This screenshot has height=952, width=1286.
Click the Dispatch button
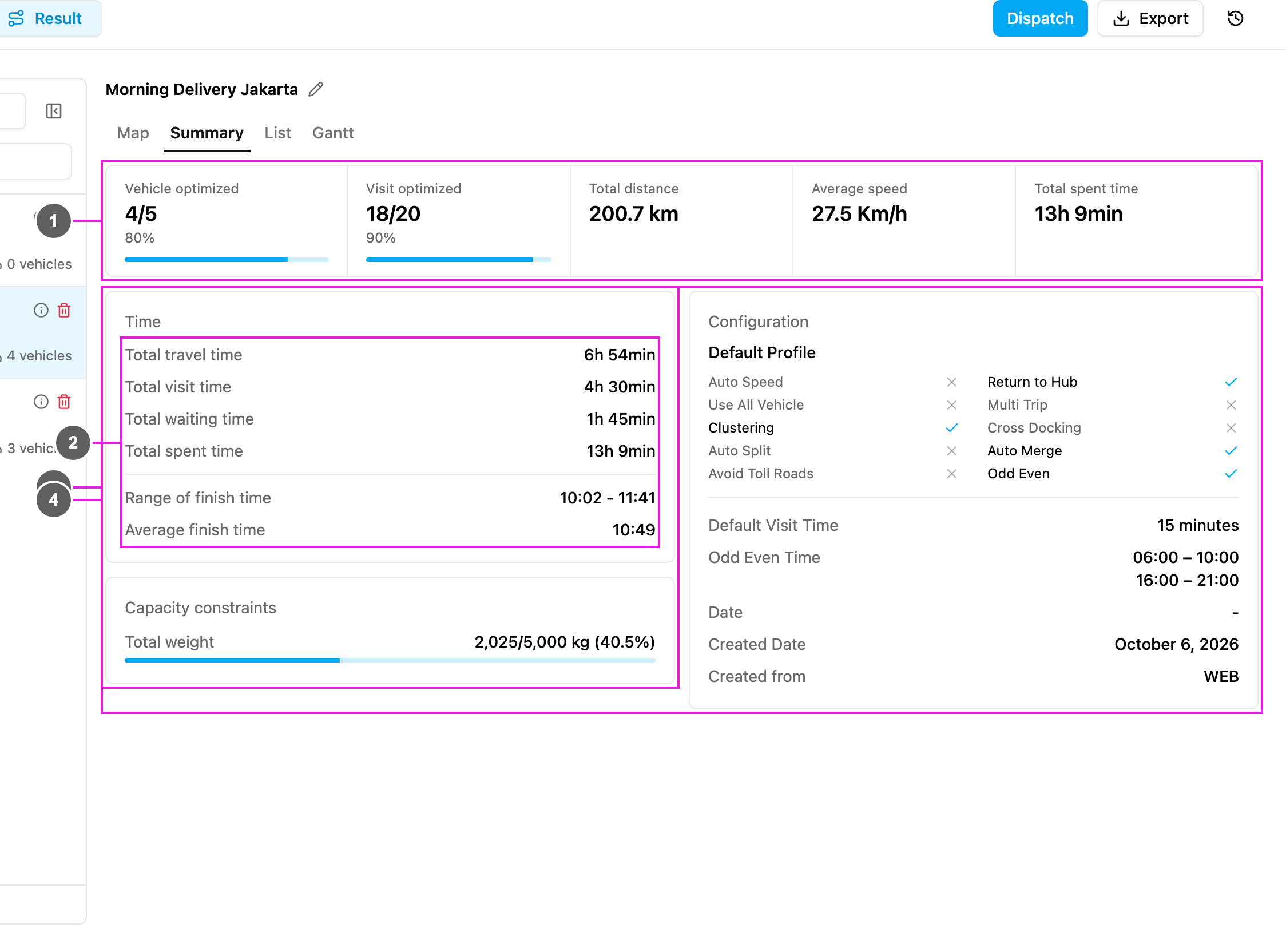[1040, 18]
